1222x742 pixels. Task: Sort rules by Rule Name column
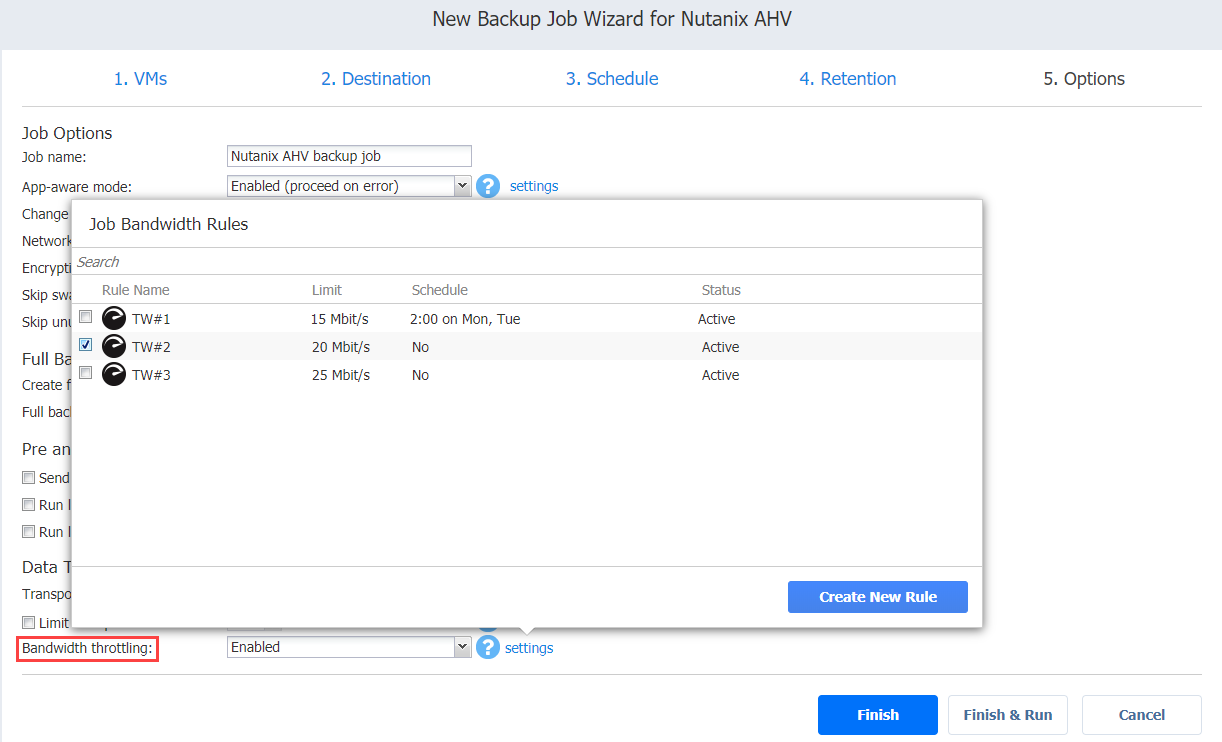click(x=136, y=290)
